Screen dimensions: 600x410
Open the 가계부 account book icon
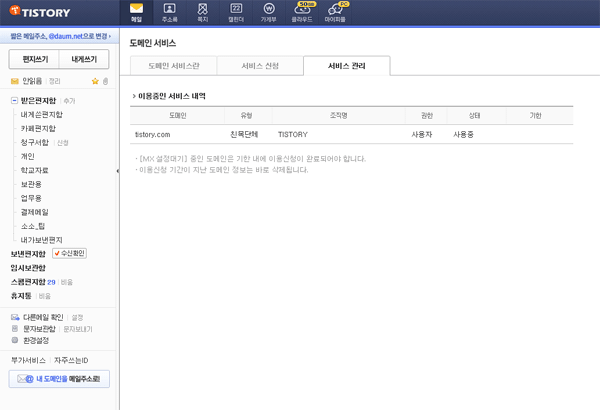click(269, 12)
